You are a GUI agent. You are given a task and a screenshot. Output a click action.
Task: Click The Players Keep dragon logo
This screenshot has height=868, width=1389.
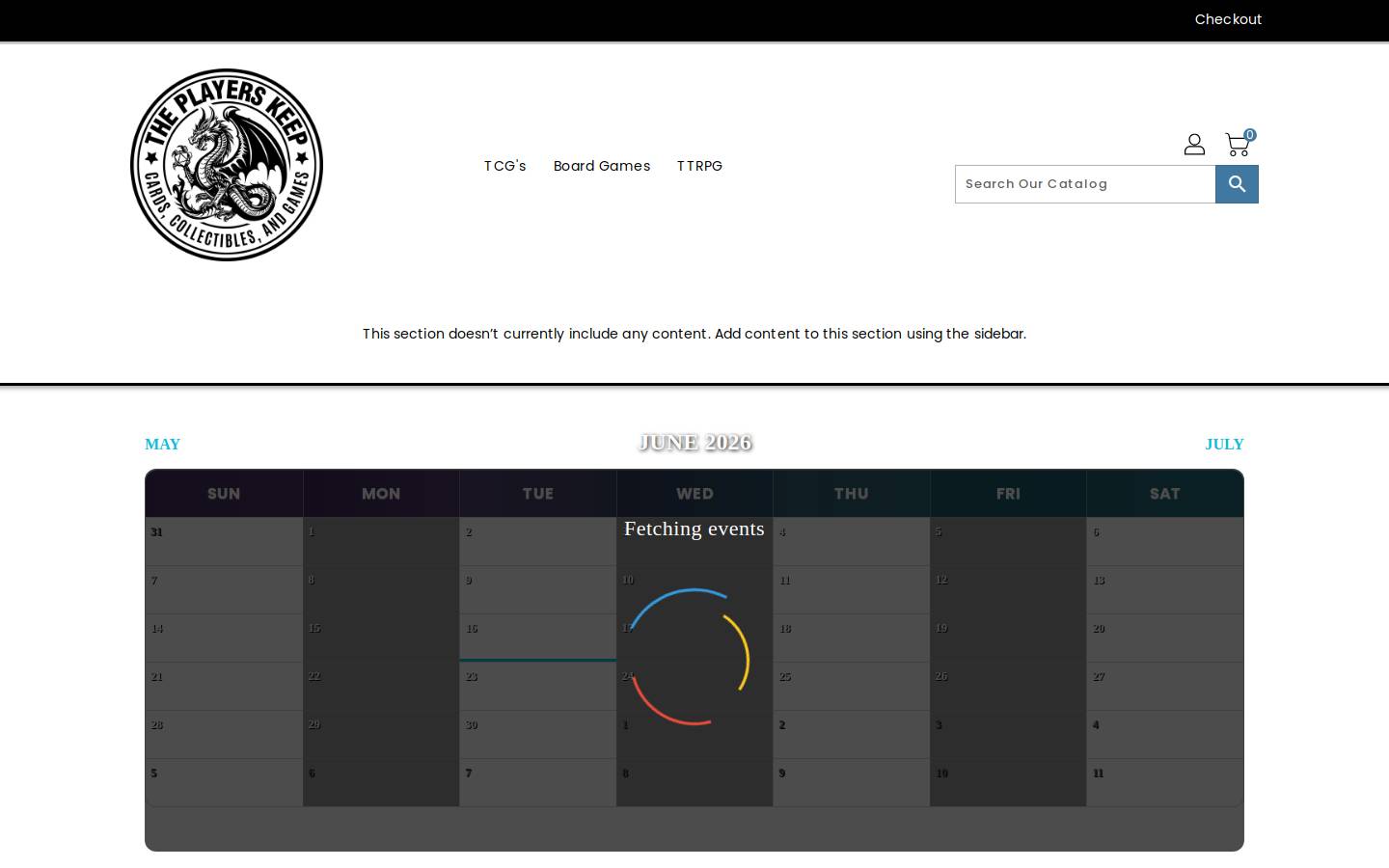(x=227, y=165)
